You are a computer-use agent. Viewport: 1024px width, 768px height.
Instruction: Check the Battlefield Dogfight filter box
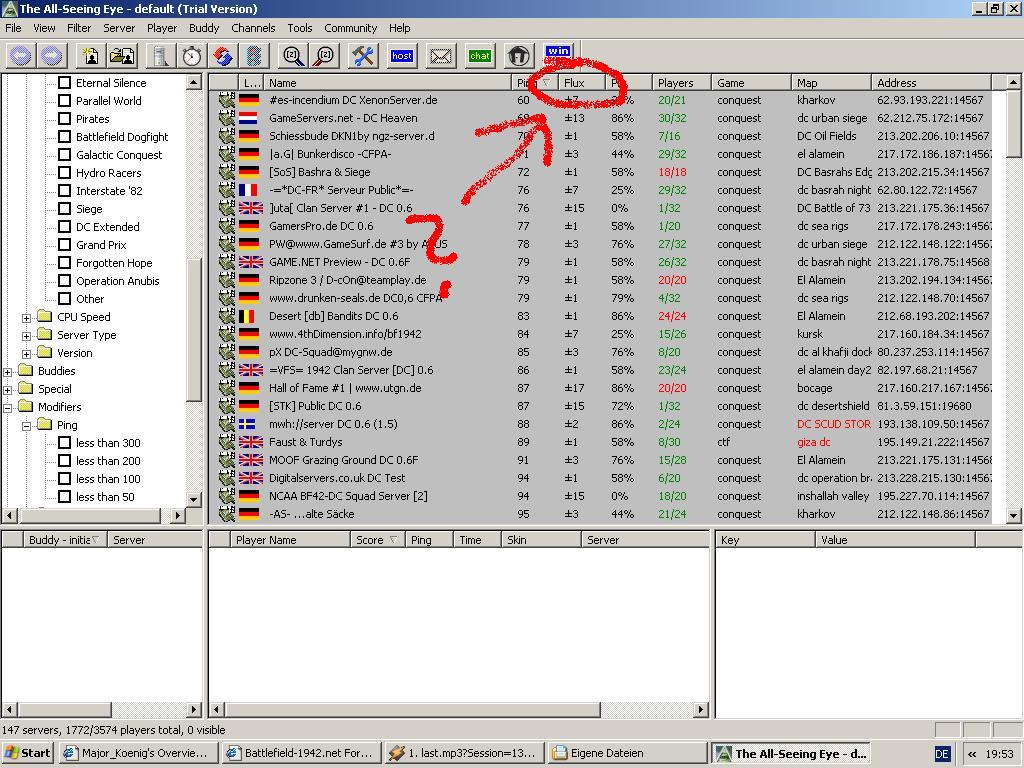click(x=65, y=136)
